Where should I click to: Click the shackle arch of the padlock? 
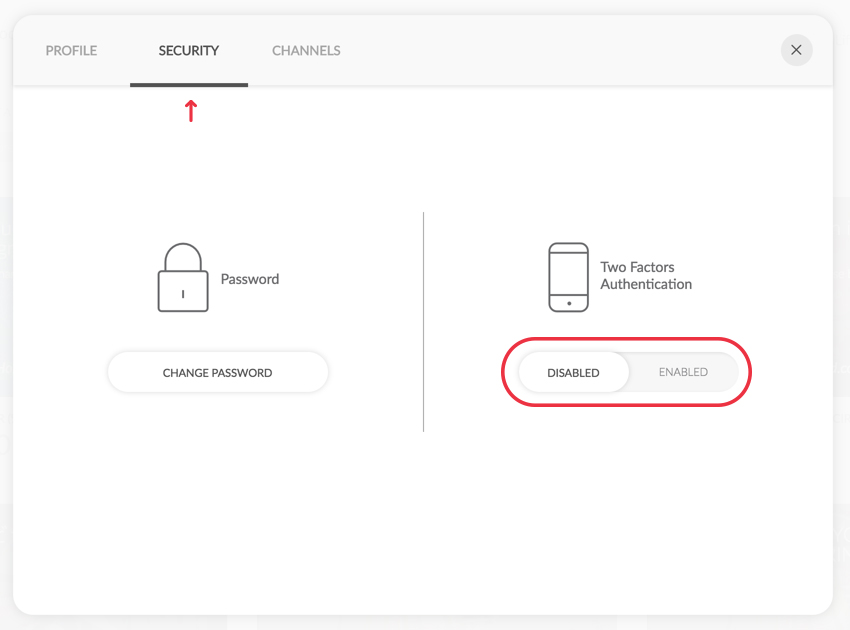(x=183, y=257)
